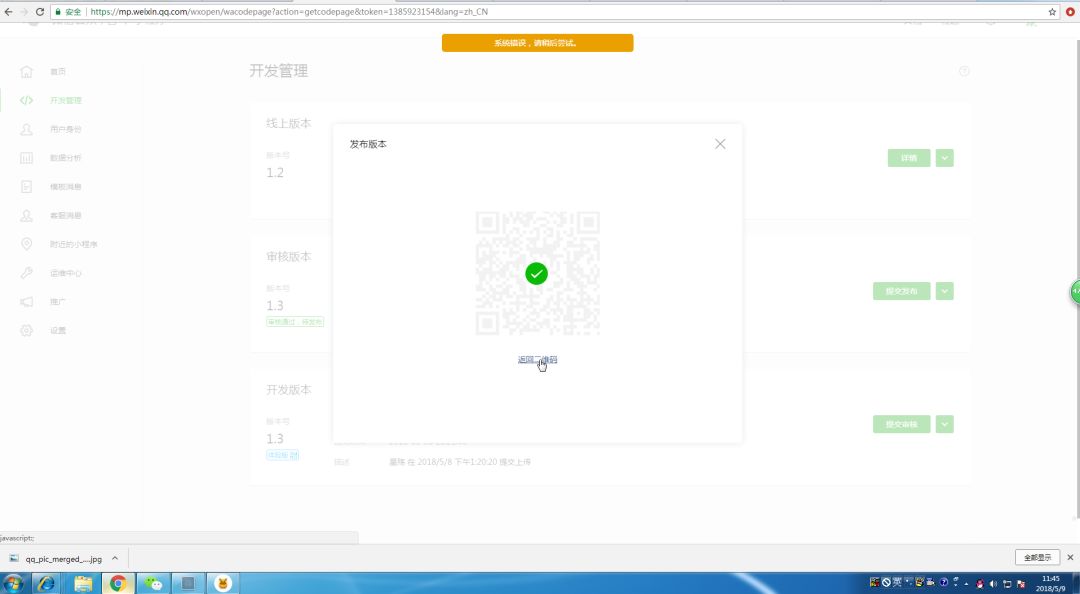Reload the page with refresh icon

[x=40, y=12]
